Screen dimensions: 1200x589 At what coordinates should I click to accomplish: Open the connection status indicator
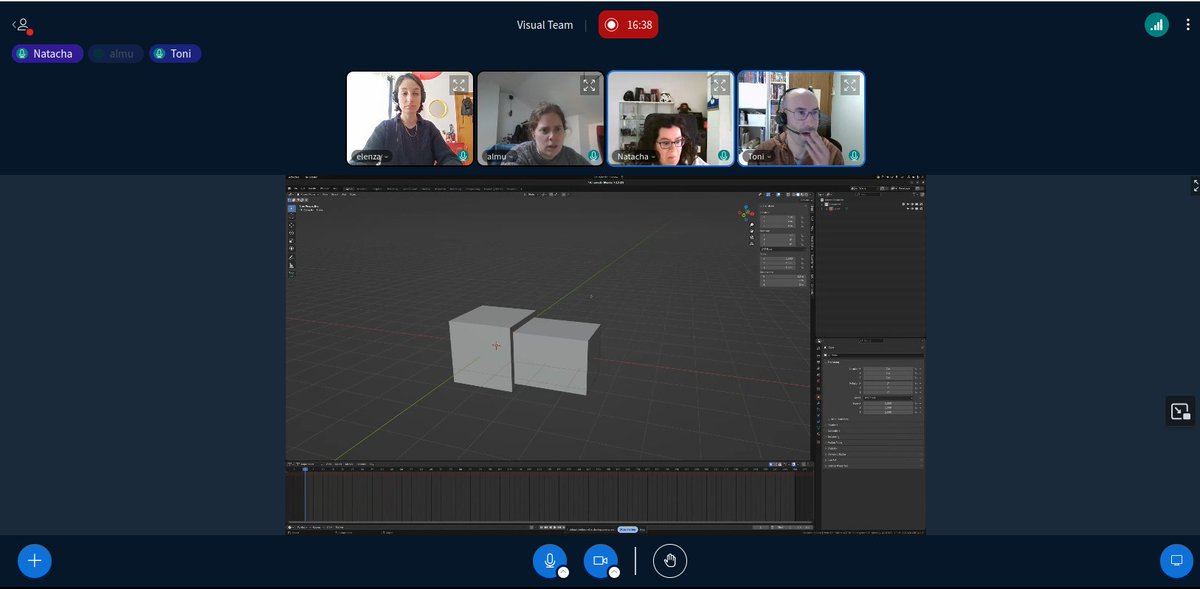(x=1156, y=25)
